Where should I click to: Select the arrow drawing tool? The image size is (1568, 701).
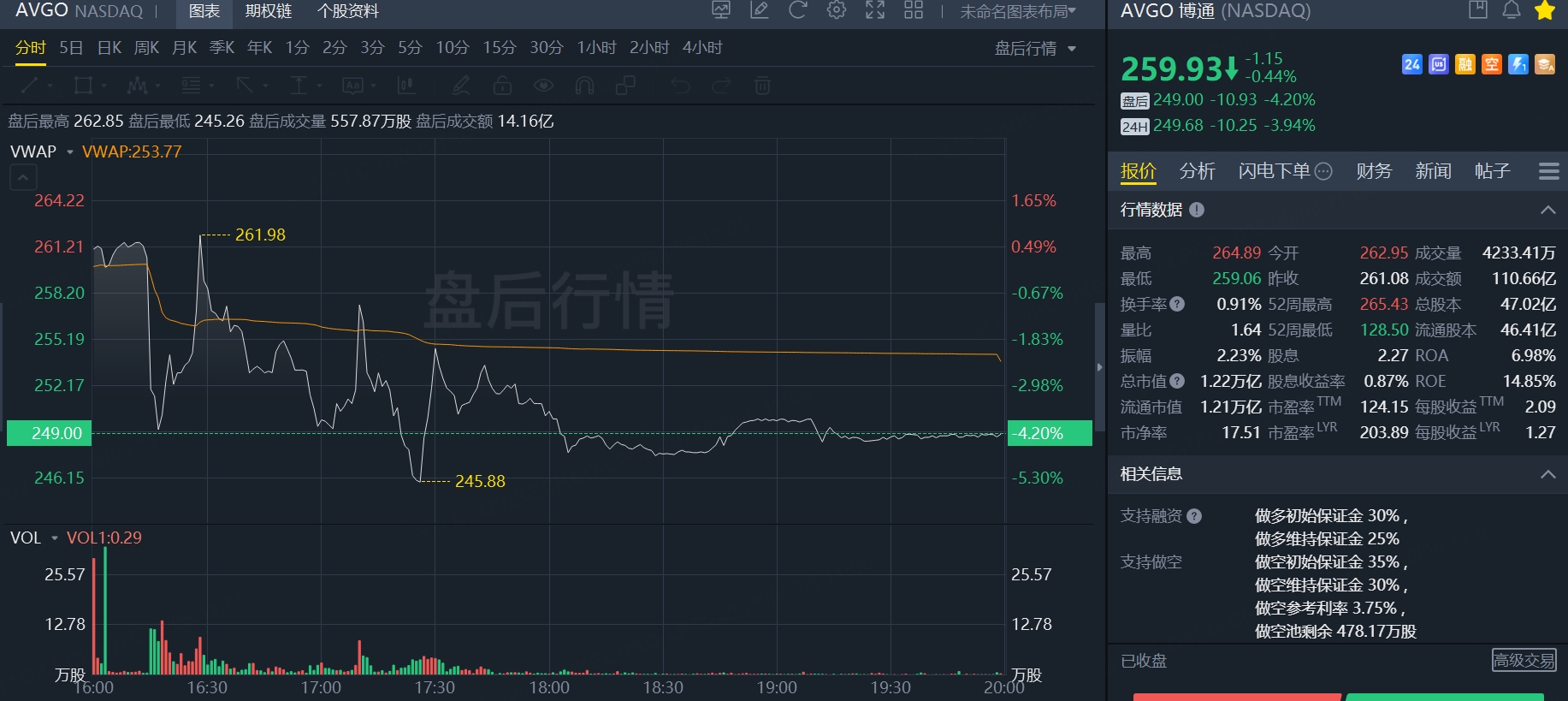[x=245, y=85]
